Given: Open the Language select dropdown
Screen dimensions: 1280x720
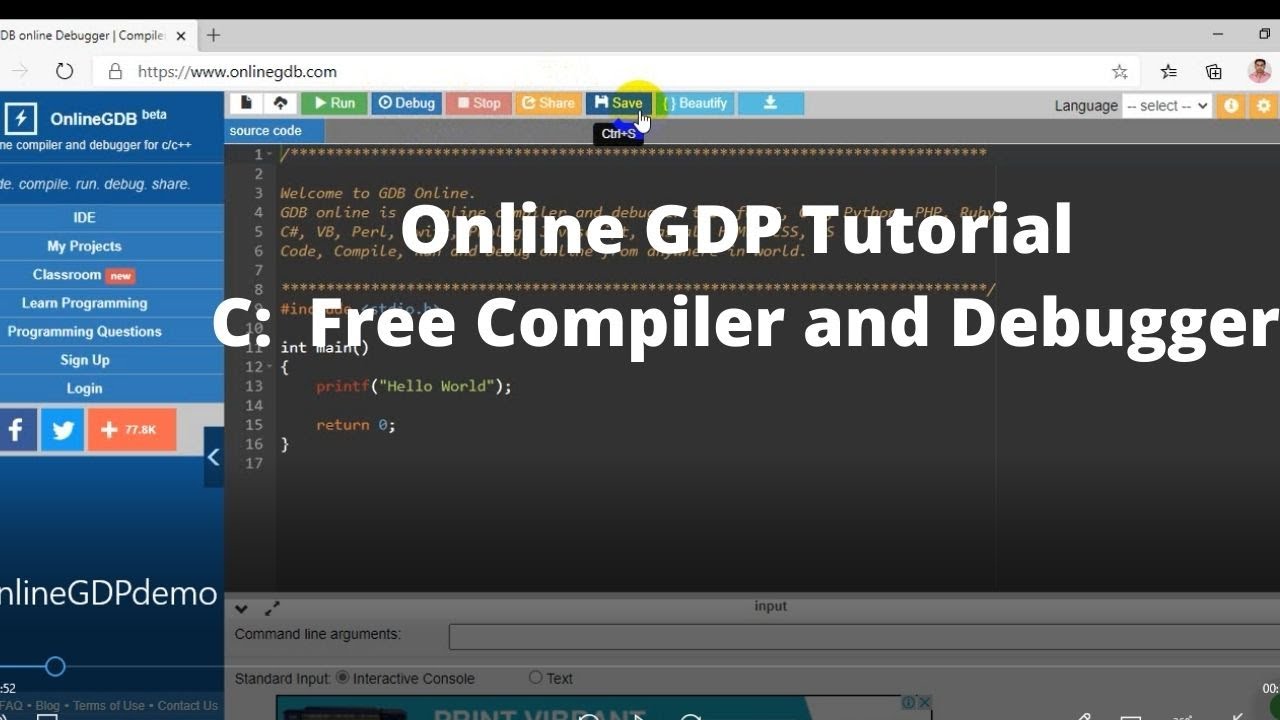Looking at the screenshot, I should pyautogui.click(x=1166, y=105).
